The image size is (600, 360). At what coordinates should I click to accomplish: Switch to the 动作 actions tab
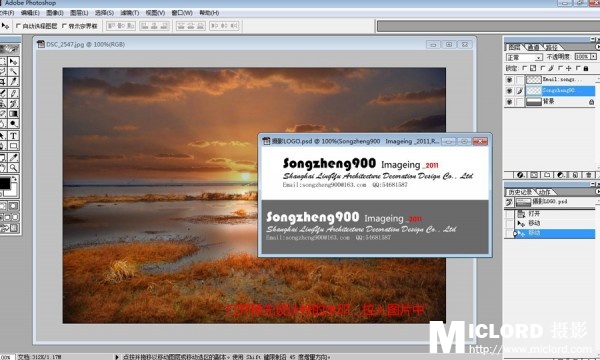544,192
